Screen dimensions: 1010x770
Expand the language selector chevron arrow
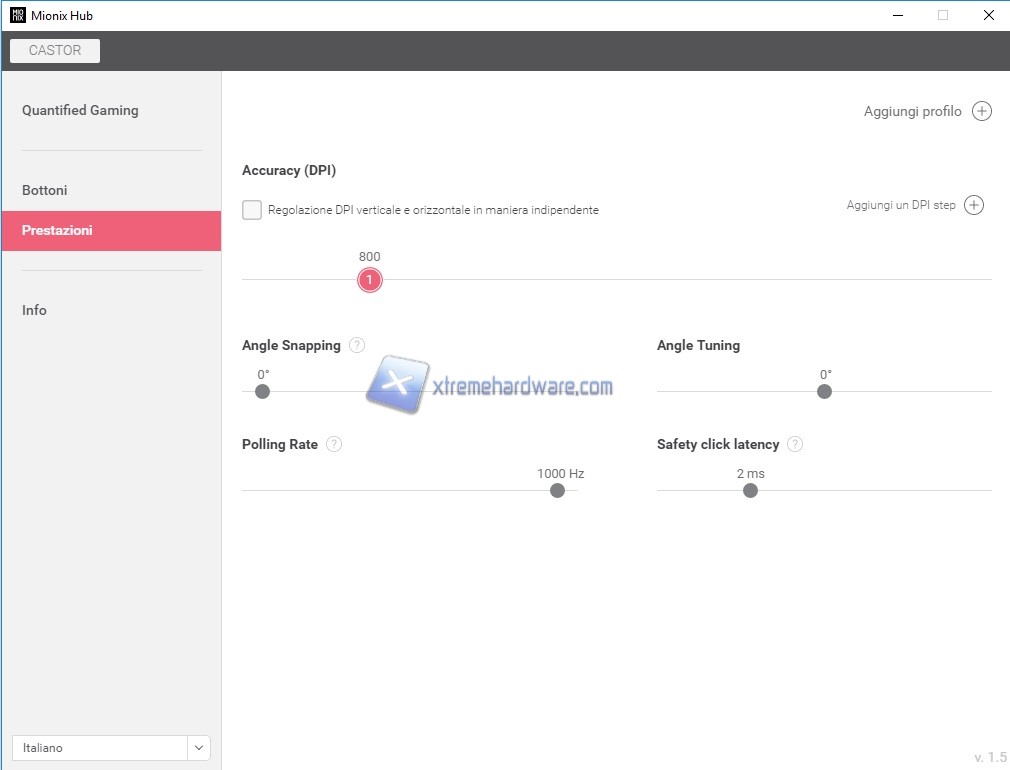pos(199,748)
